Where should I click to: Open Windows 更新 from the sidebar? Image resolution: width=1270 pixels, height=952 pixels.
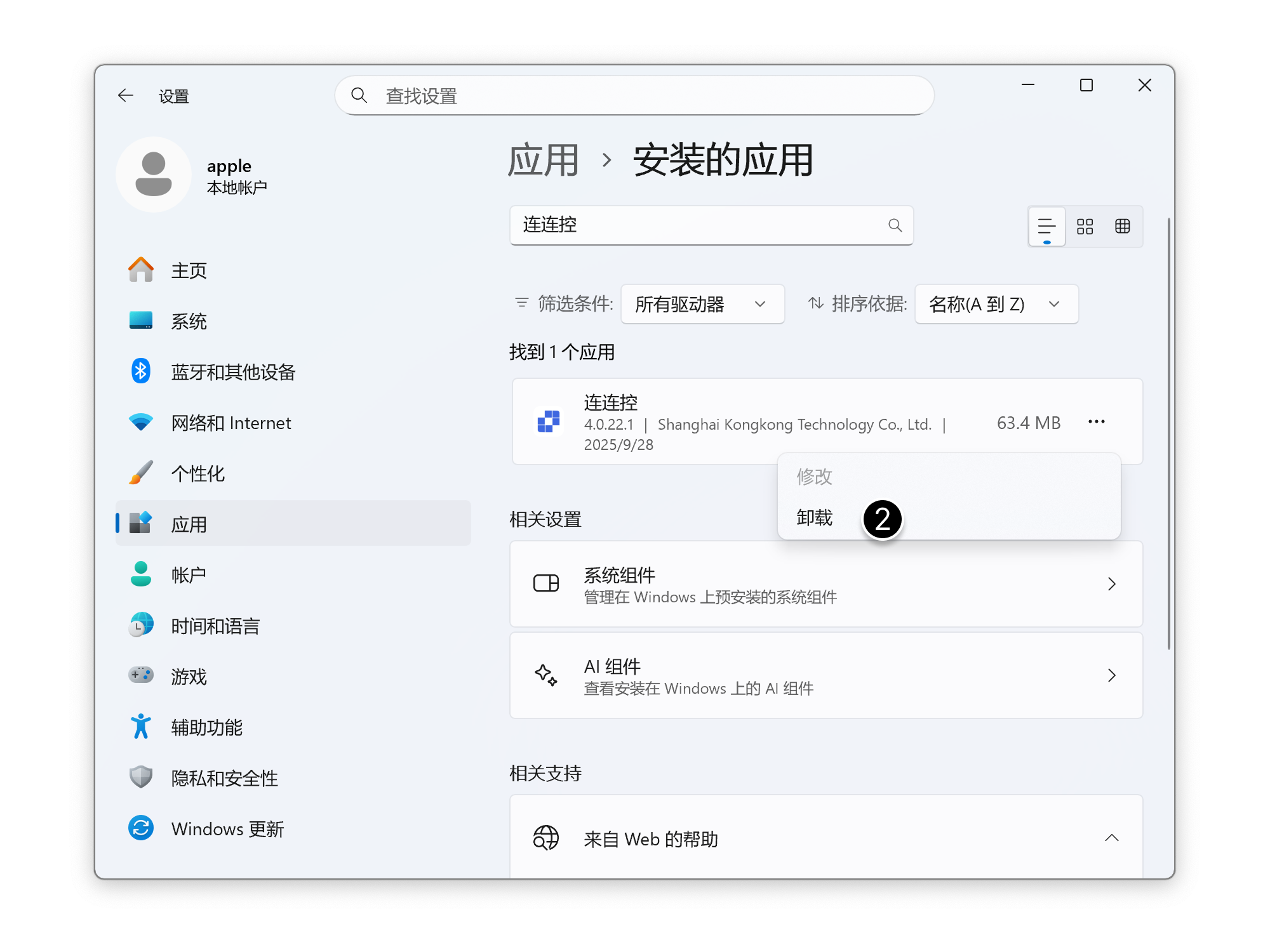(227, 828)
